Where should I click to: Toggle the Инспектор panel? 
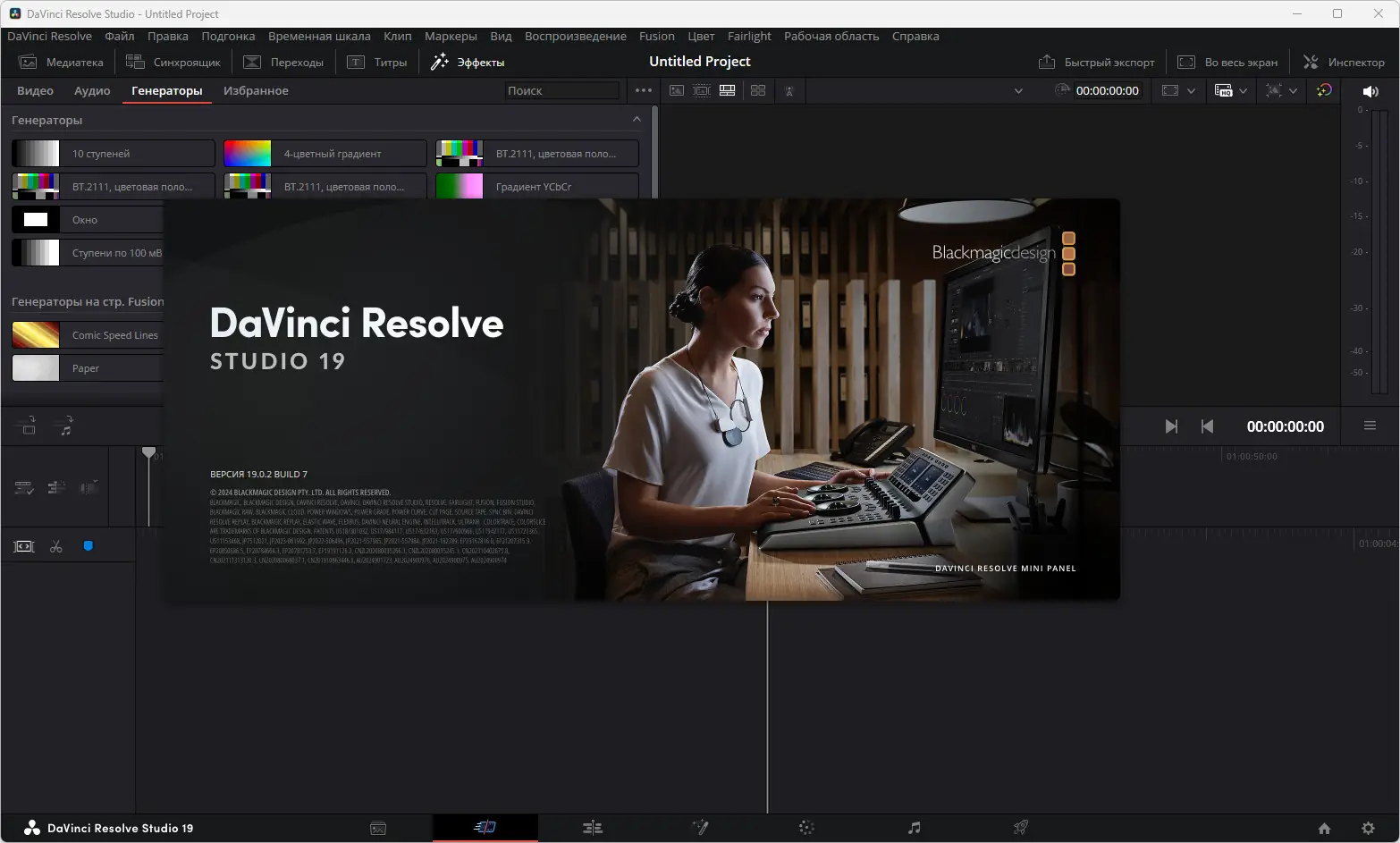pyautogui.click(x=1344, y=62)
